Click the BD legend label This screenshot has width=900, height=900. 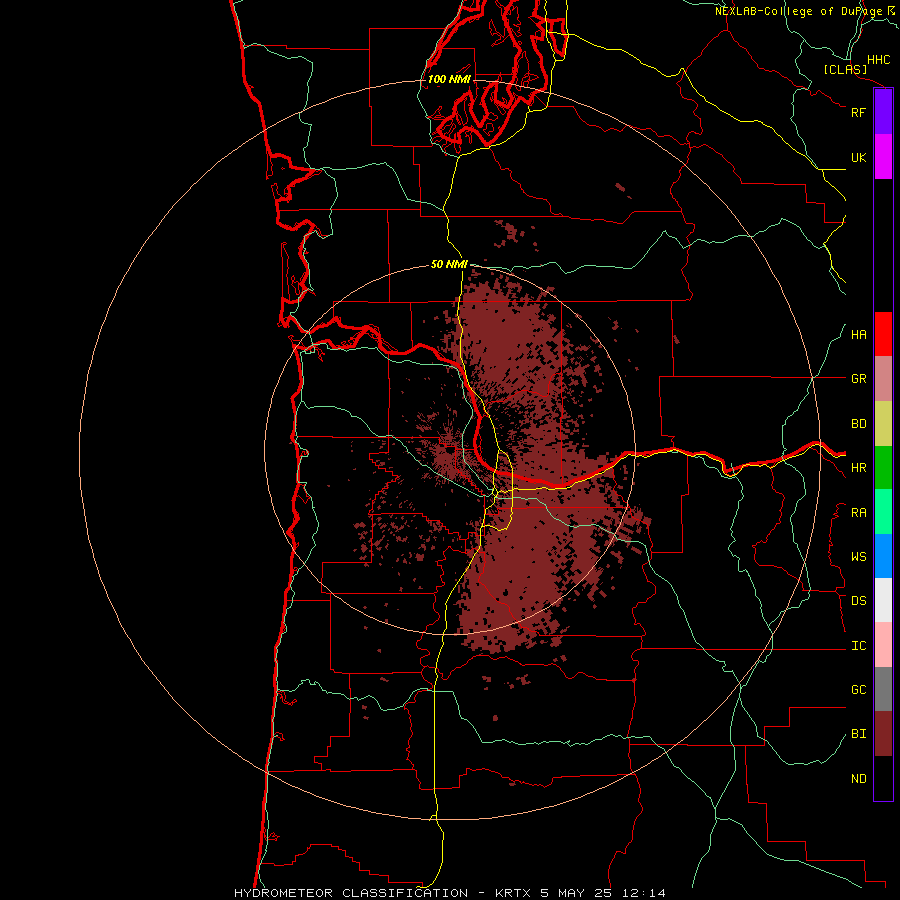coord(859,424)
